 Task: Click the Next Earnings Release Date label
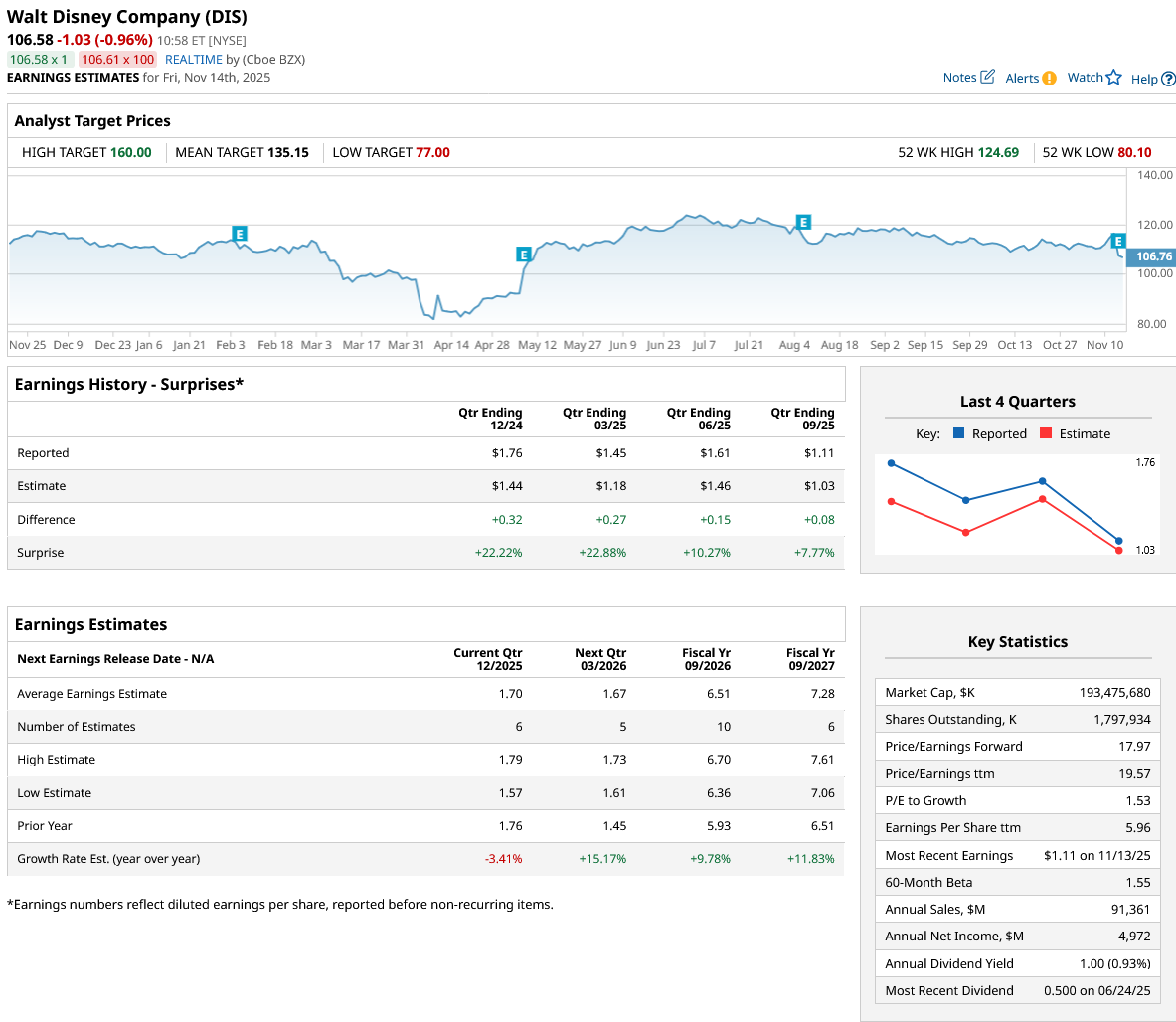(x=115, y=659)
